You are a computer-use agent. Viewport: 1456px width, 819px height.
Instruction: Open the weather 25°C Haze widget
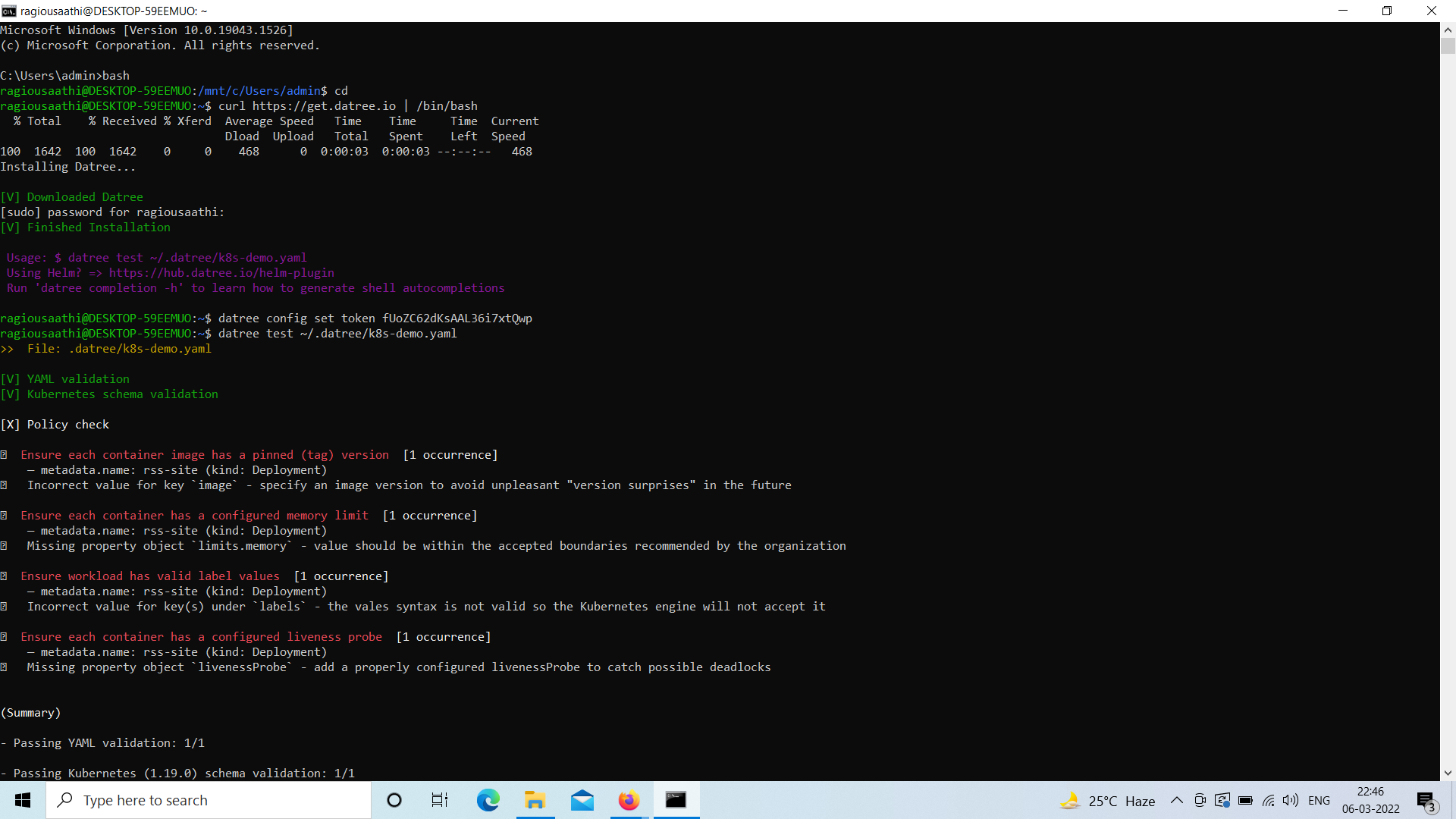(1108, 801)
